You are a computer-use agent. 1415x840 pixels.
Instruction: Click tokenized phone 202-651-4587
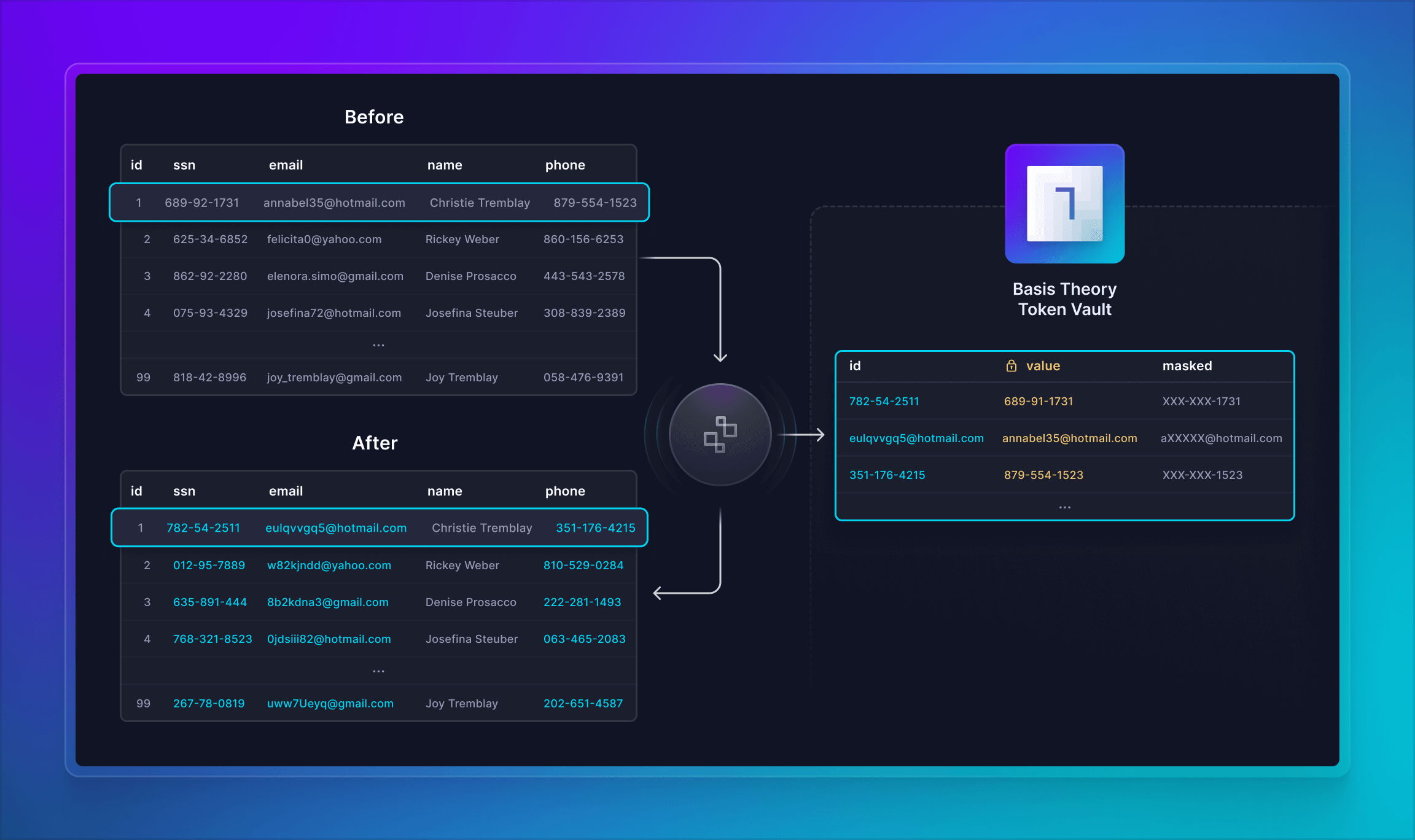tap(583, 704)
